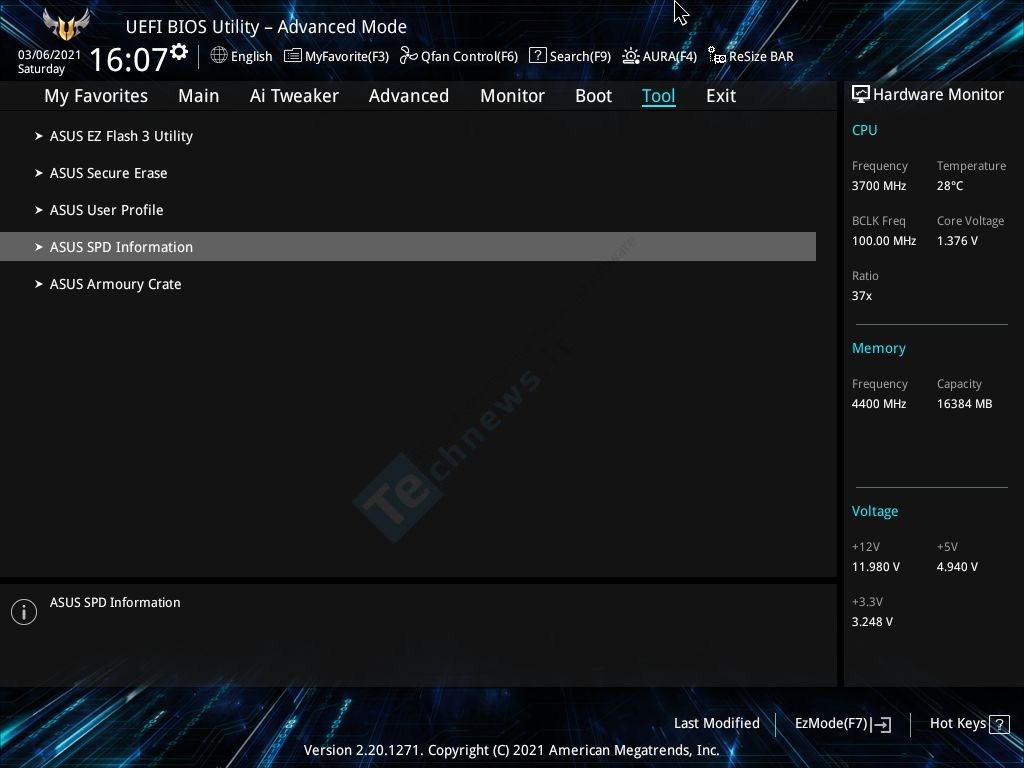Click the Memory section heading
Screen dimensions: 1024x768
(878, 349)
